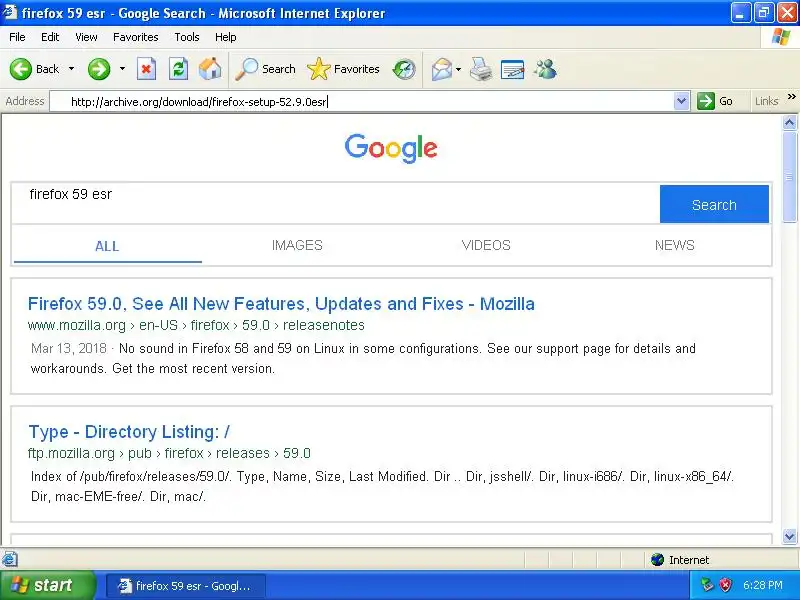This screenshot has width=800, height=600.
Task: Click the Mail envelope icon
Action: (442, 69)
